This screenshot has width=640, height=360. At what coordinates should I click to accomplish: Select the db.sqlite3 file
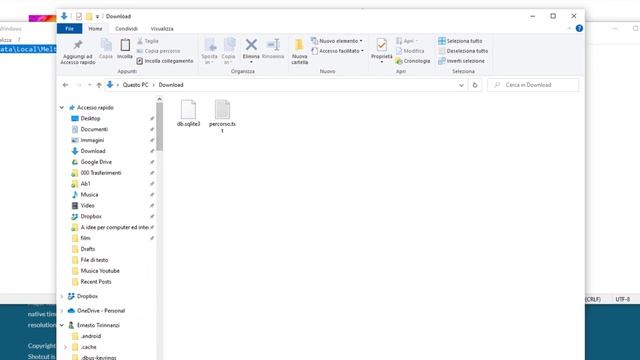coord(188,113)
